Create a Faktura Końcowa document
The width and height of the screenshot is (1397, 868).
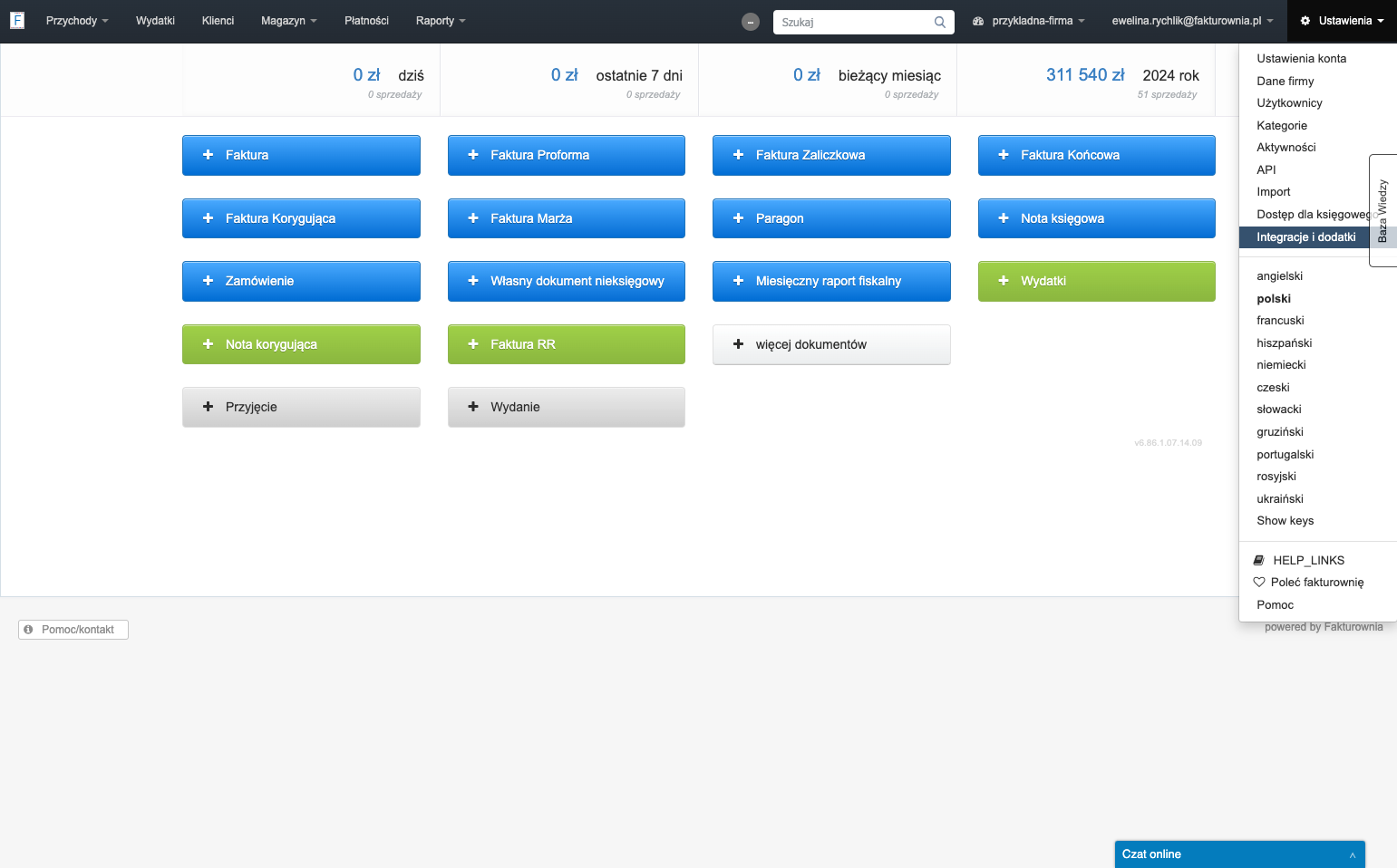[x=1097, y=155]
